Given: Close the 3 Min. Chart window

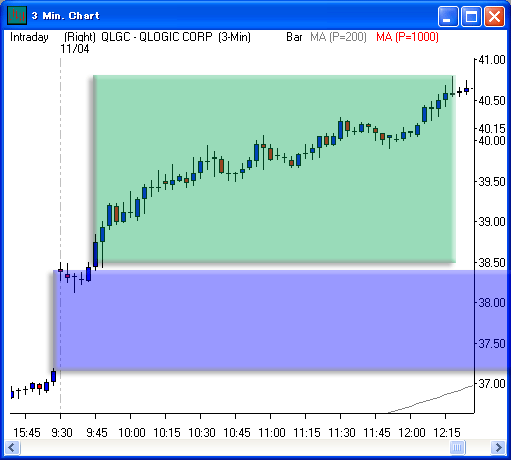Looking at the screenshot, I should click(x=494, y=16).
